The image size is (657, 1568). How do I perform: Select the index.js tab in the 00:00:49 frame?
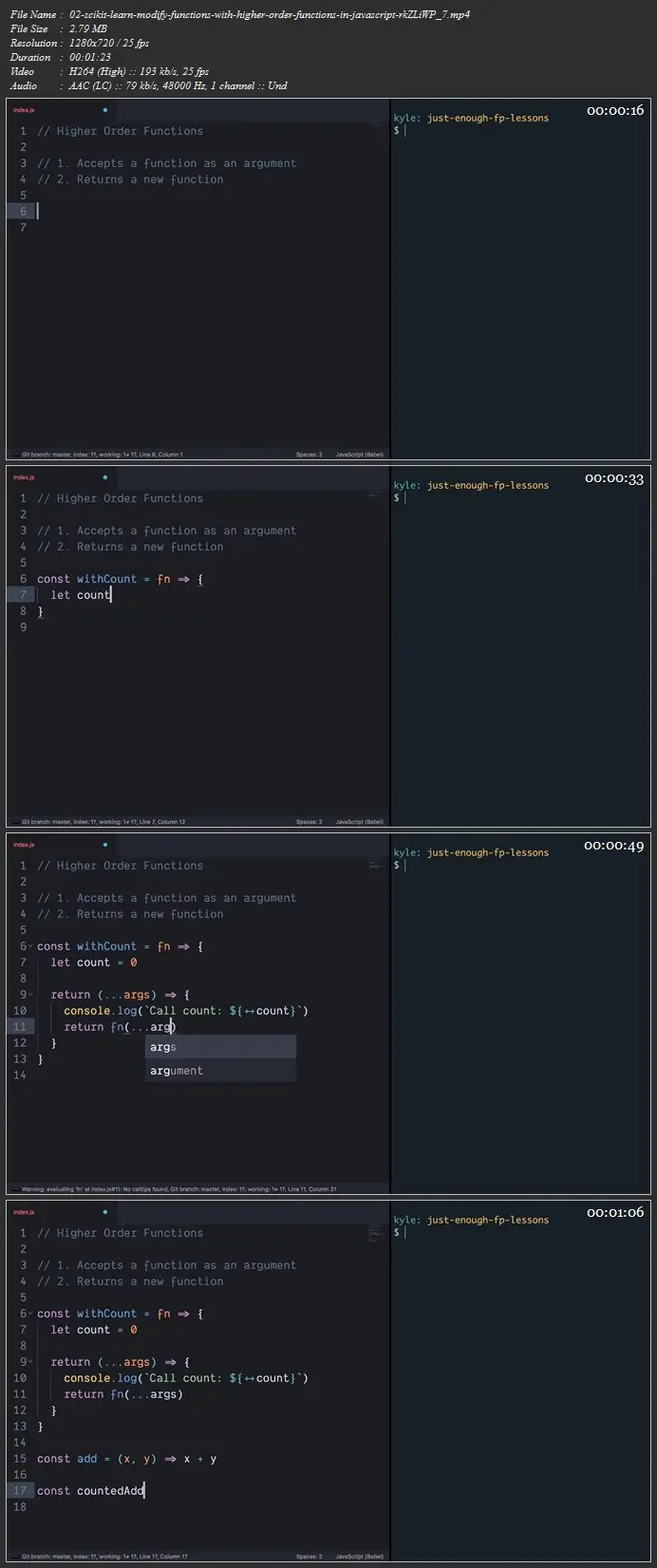tap(24, 845)
